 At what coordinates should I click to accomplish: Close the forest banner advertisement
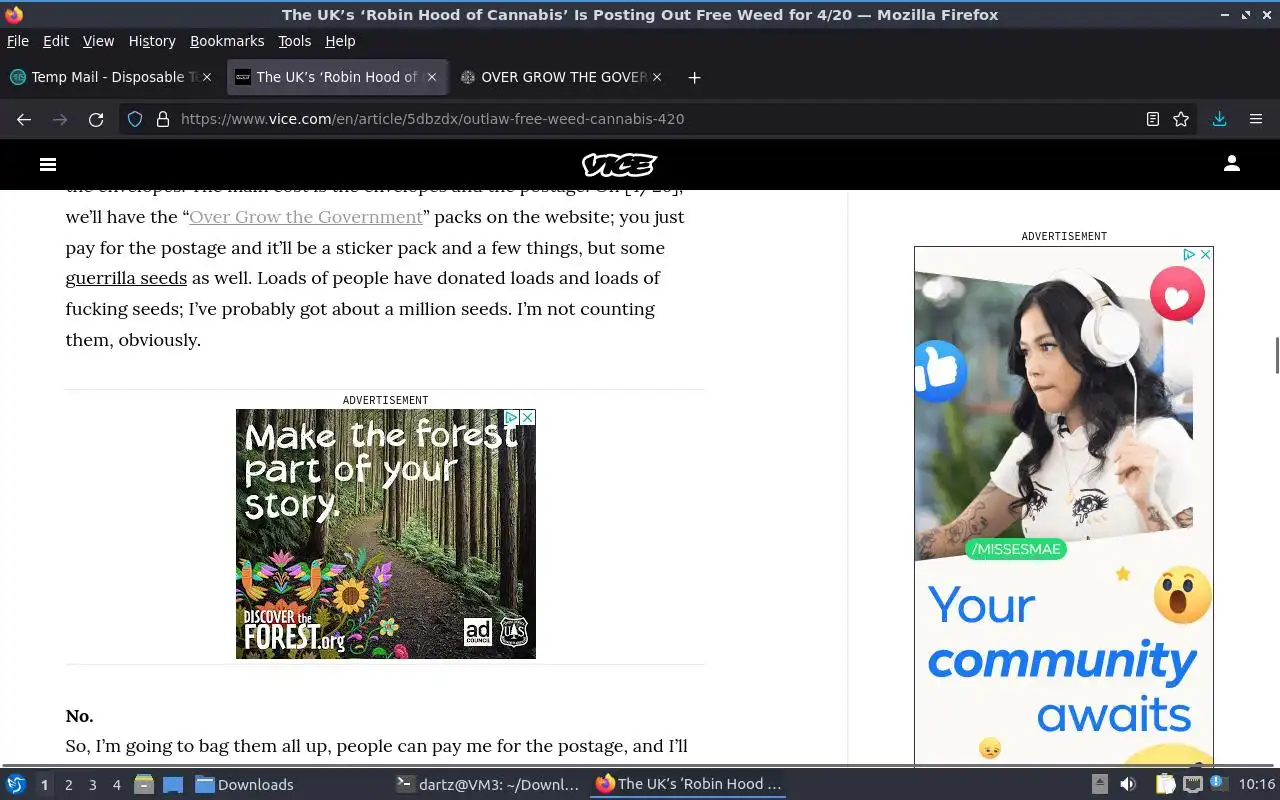[528, 417]
